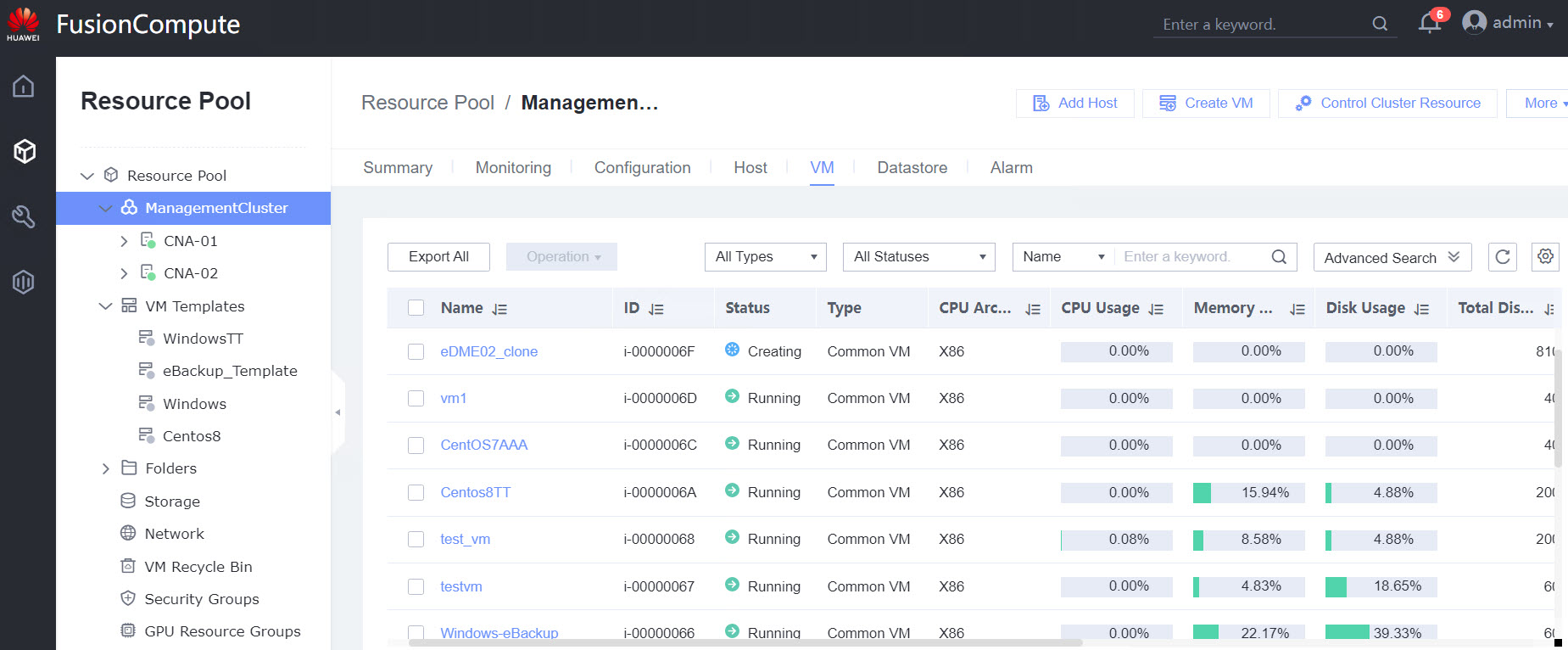The image size is (1568, 650).
Task: Click the Network globe icon
Action: pos(128,533)
